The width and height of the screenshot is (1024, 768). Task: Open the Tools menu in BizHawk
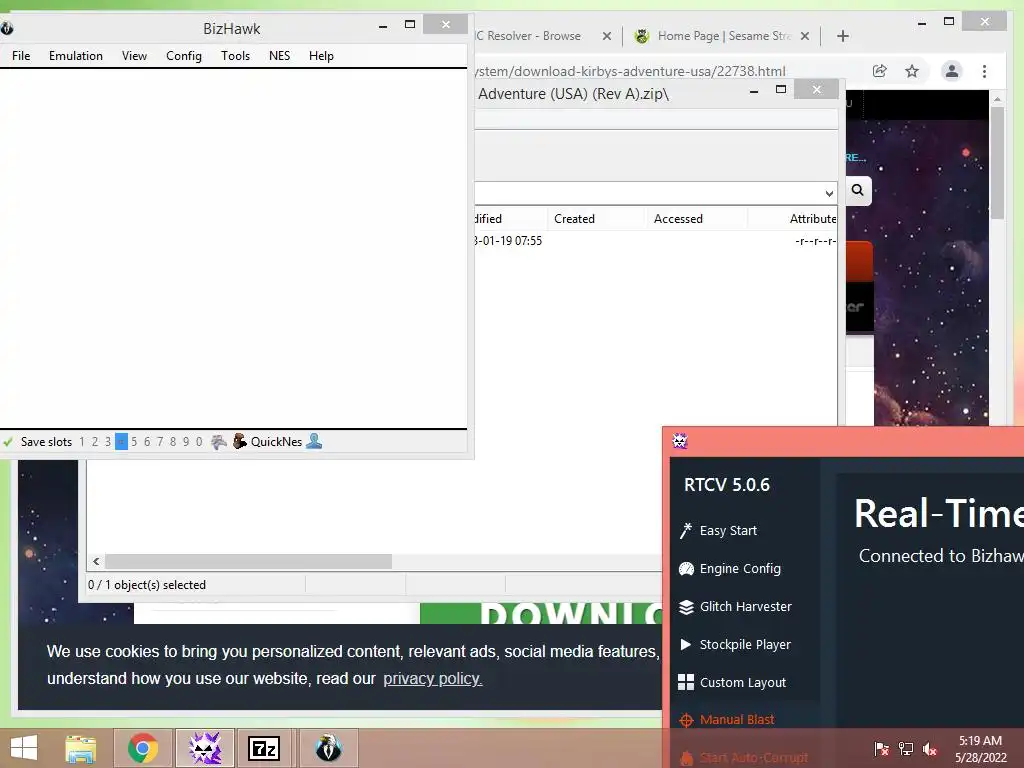[235, 56]
